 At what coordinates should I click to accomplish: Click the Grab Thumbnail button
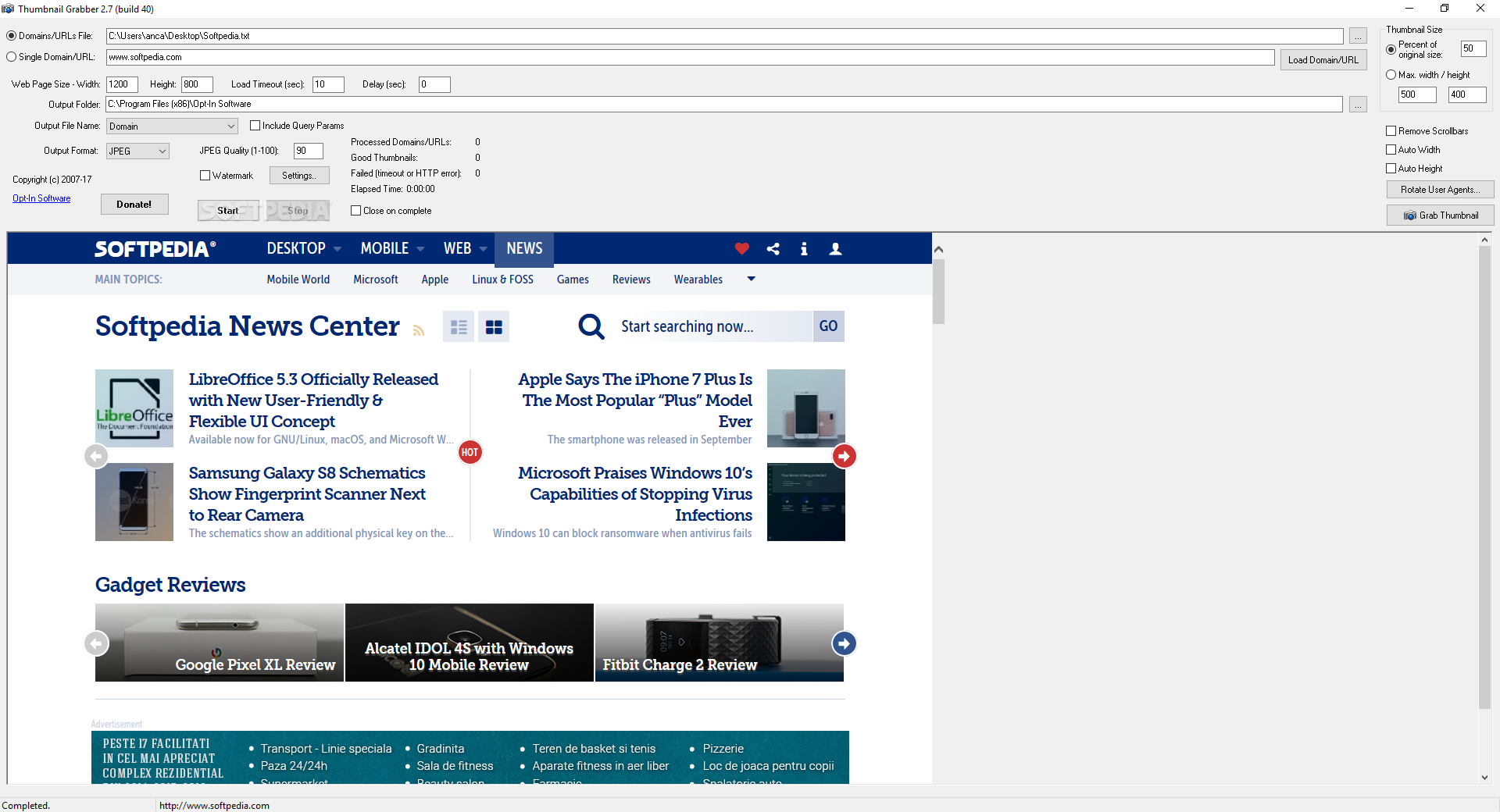pyautogui.click(x=1440, y=215)
